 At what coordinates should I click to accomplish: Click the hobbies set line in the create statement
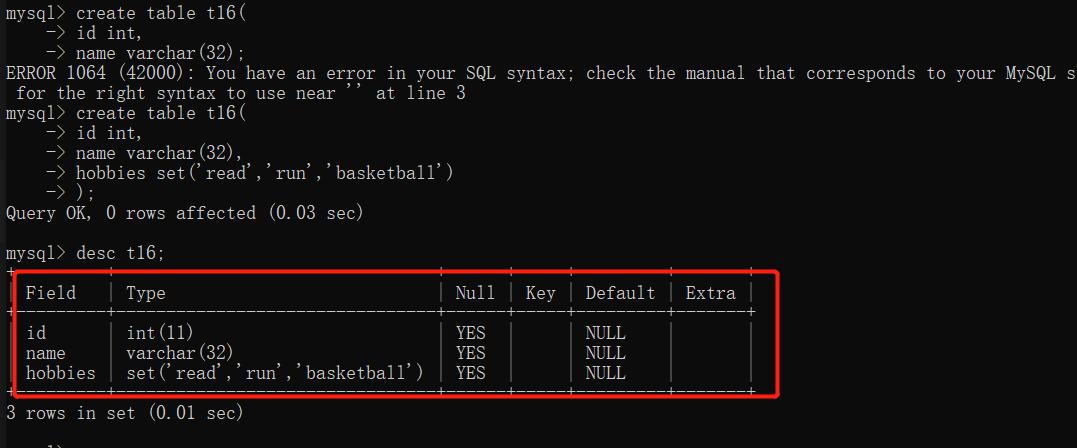265,173
